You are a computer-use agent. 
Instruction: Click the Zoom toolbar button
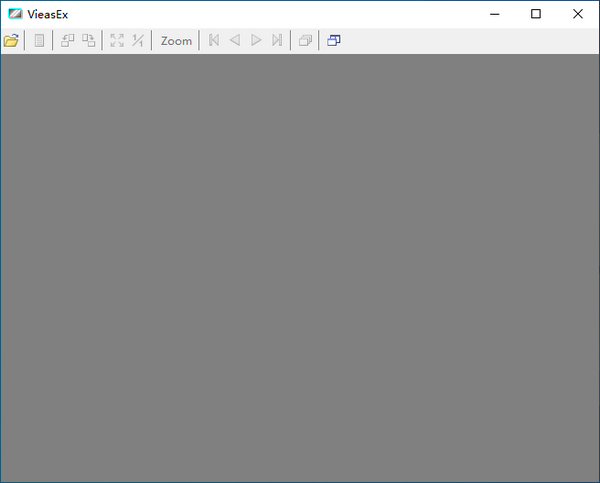tap(176, 41)
